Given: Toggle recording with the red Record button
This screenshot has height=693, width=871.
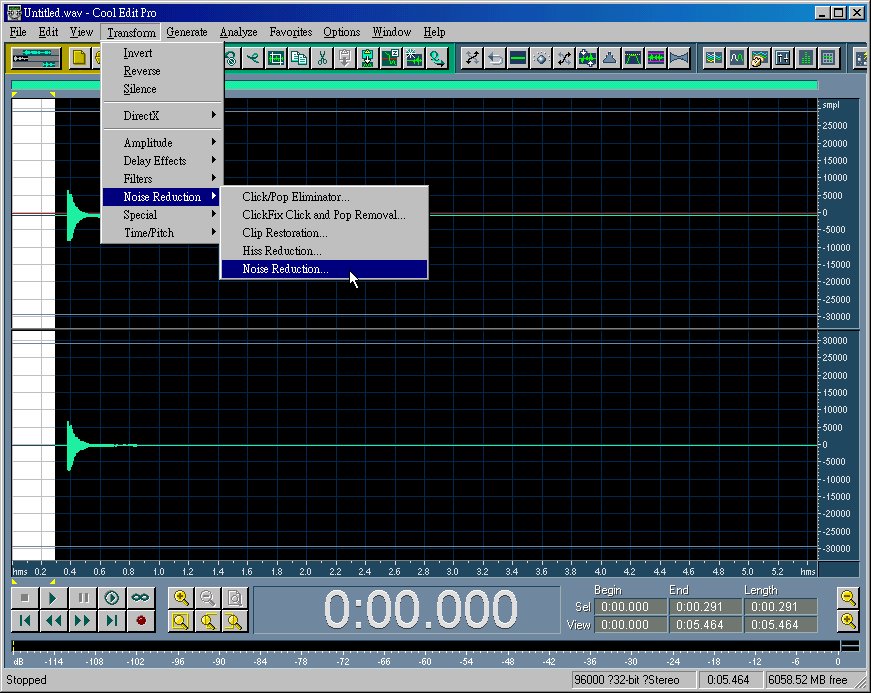Looking at the screenshot, I should [x=141, y=621].
